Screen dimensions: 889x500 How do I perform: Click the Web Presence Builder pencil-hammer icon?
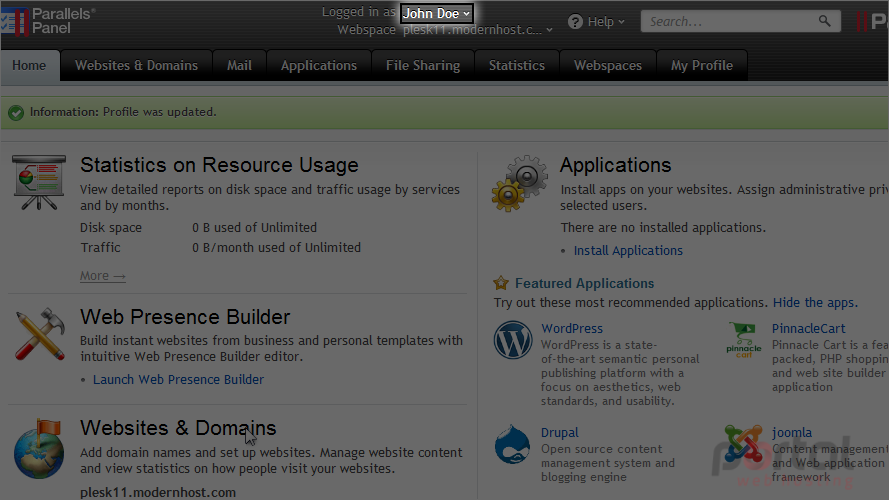[x=39, y=334]
